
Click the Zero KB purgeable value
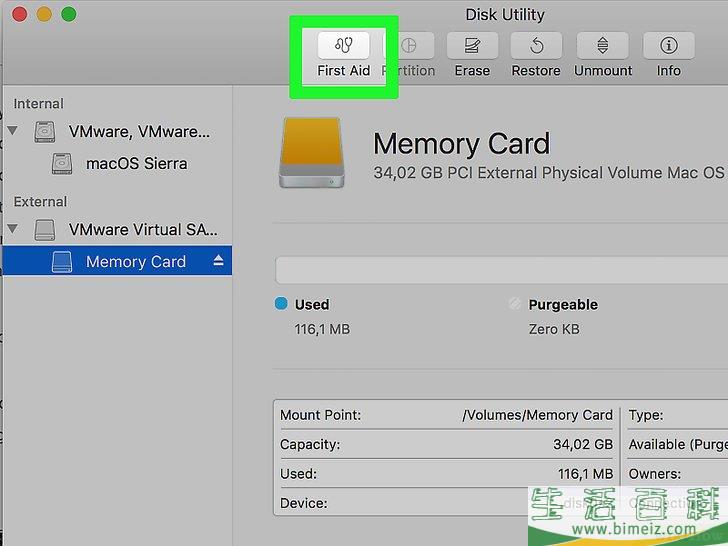pyautogui.click(x=554, y=329)
